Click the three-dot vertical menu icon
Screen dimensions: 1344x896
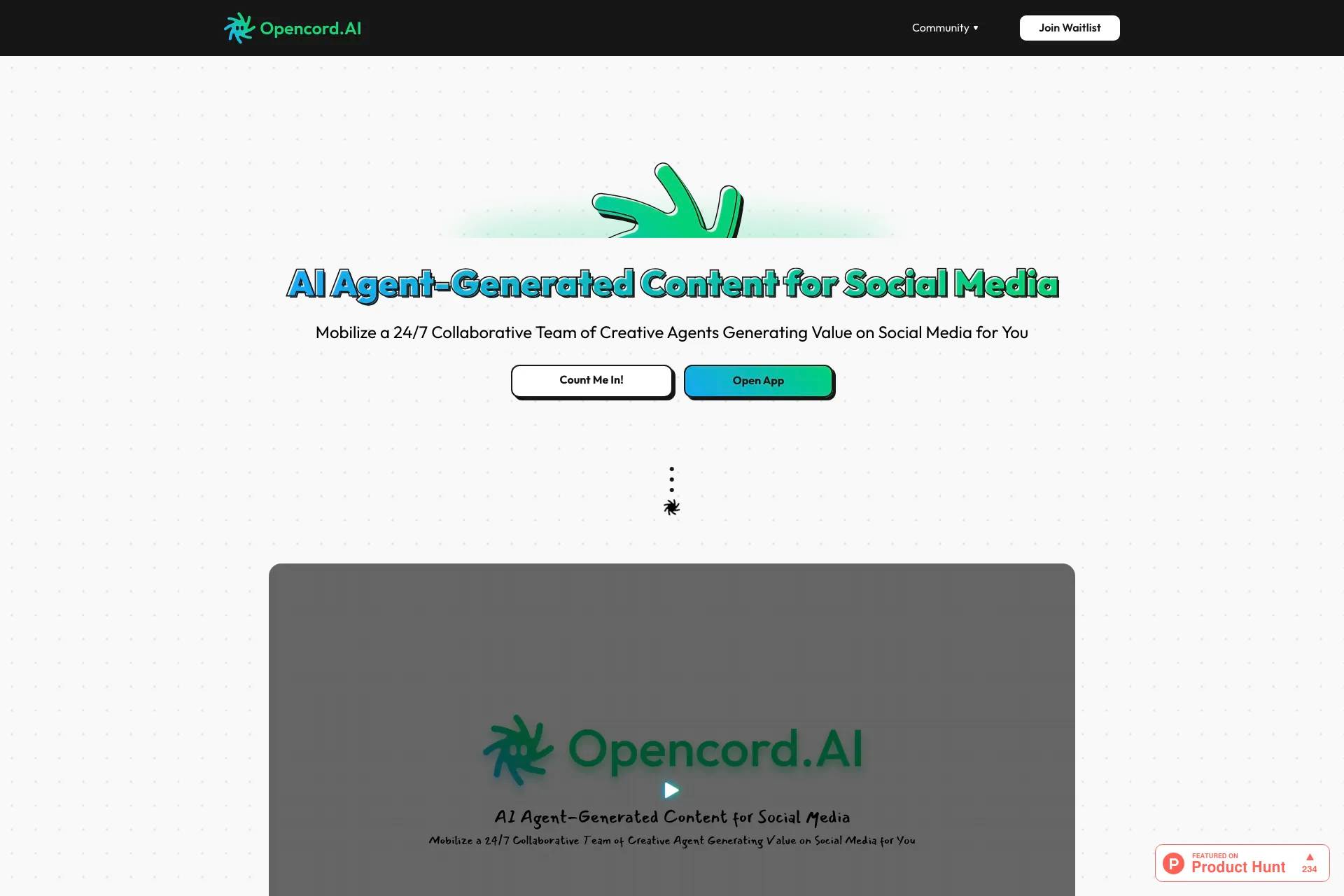coord(672,479)
